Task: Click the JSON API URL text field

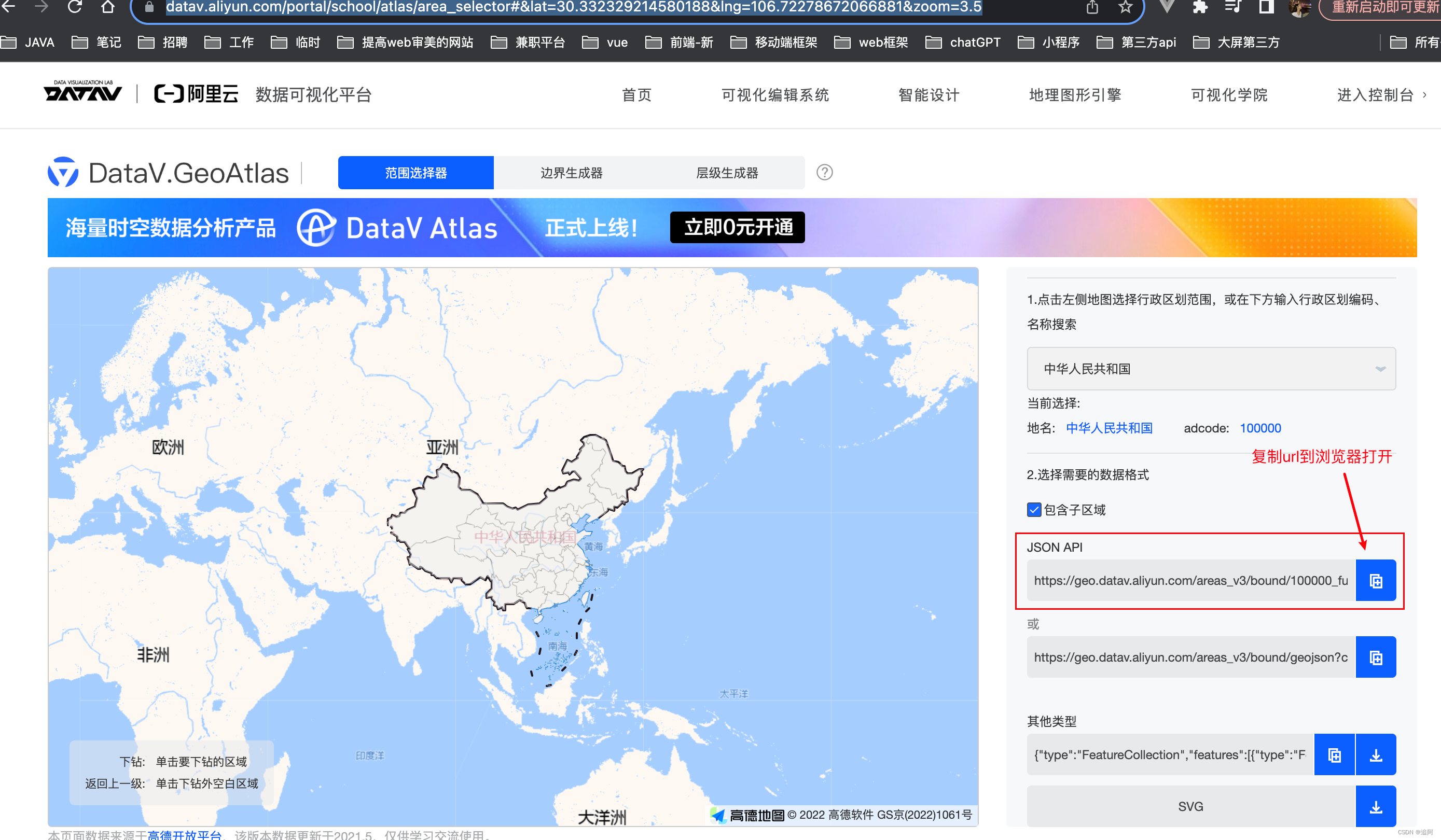Action: click(1190, 581)
